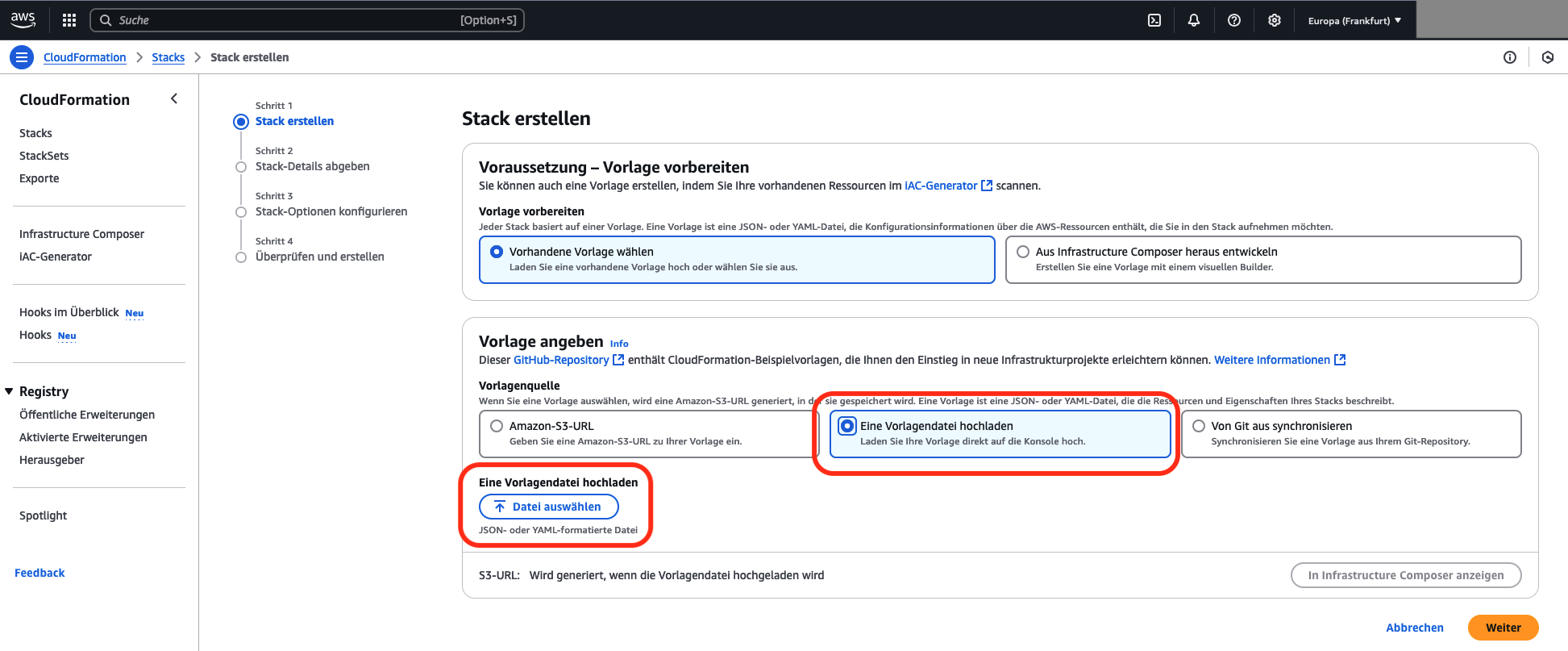
Task: Click into the Suche search field
Action: [x=307, y=20]
